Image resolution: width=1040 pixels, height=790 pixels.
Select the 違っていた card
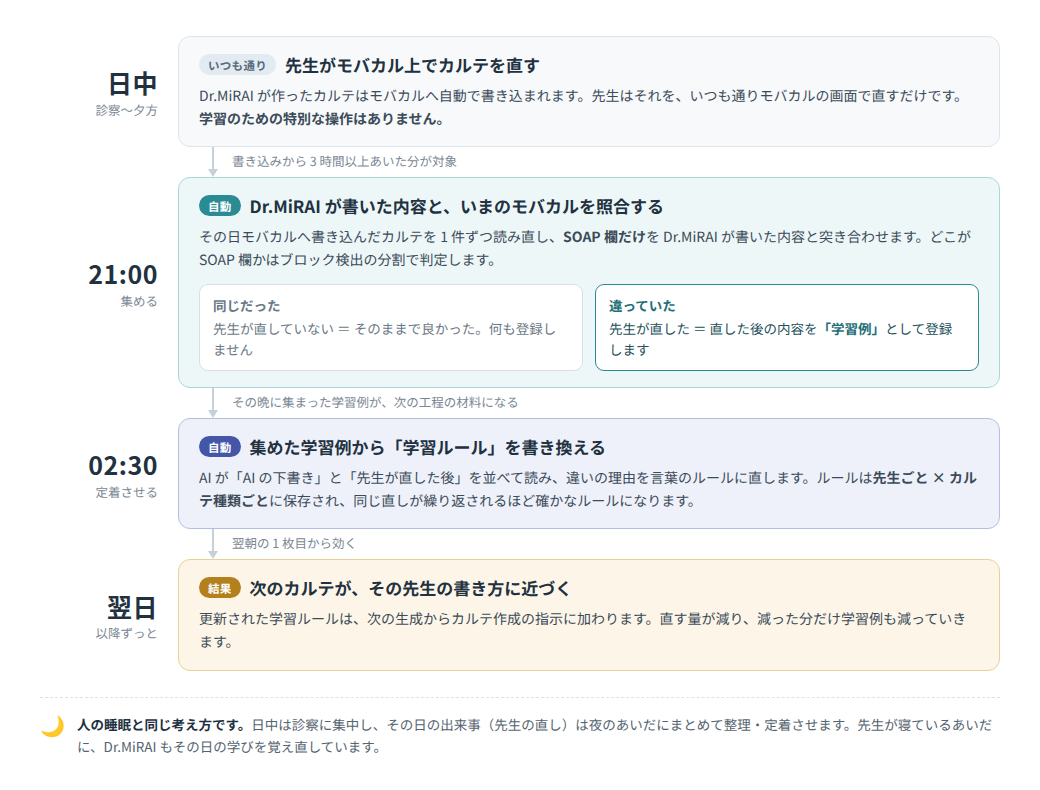click(x=787, y=328)
